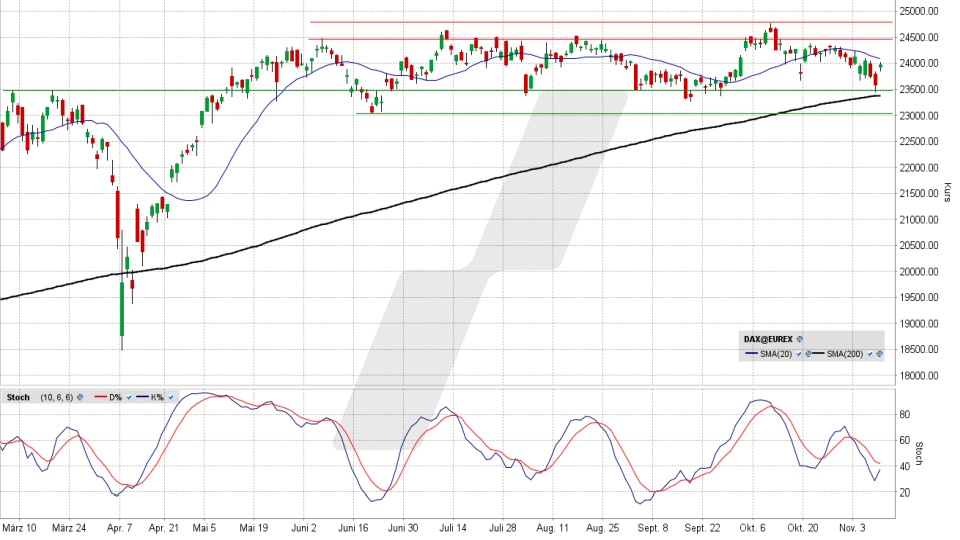The height and width of the screenshot is (540, 960).
Task: Click the DAX@EUREX legend label
Action: tap(766, 340)
